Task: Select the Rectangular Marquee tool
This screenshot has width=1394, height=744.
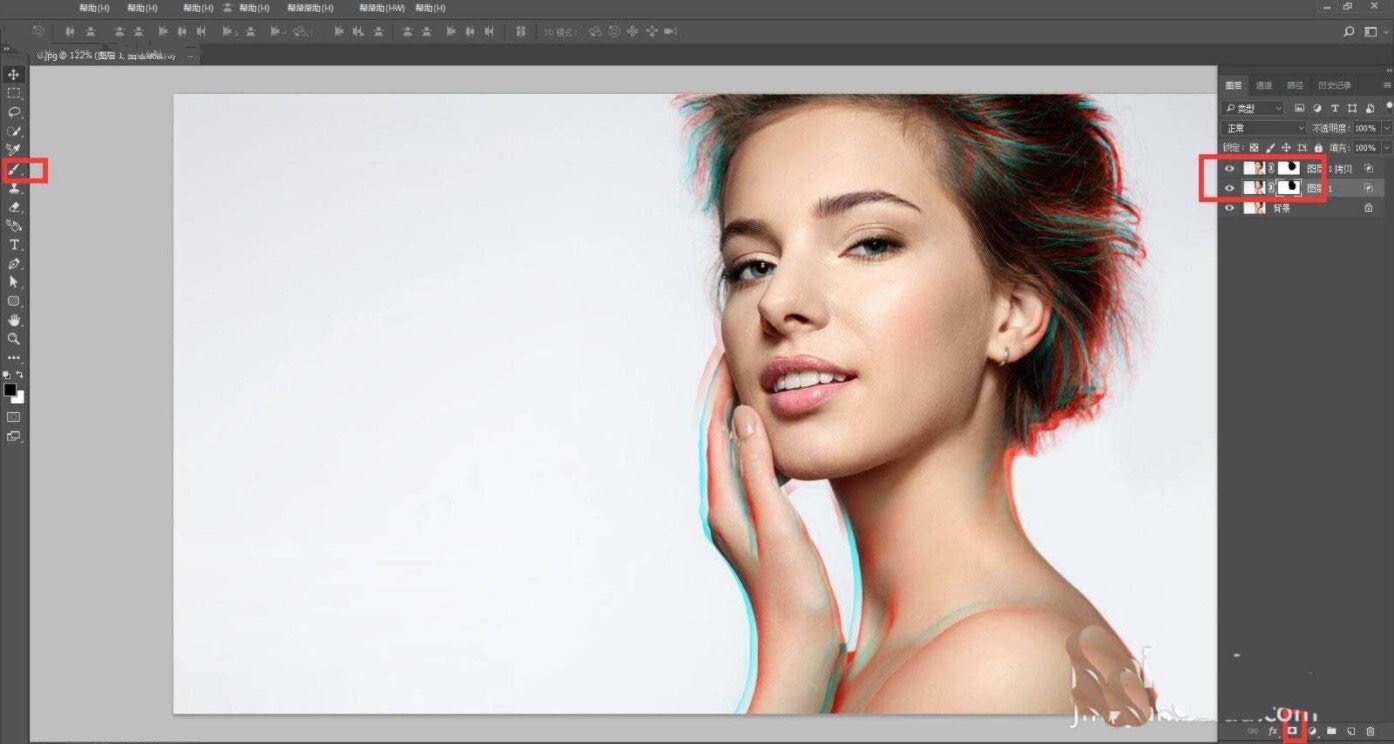Action: 14,93
